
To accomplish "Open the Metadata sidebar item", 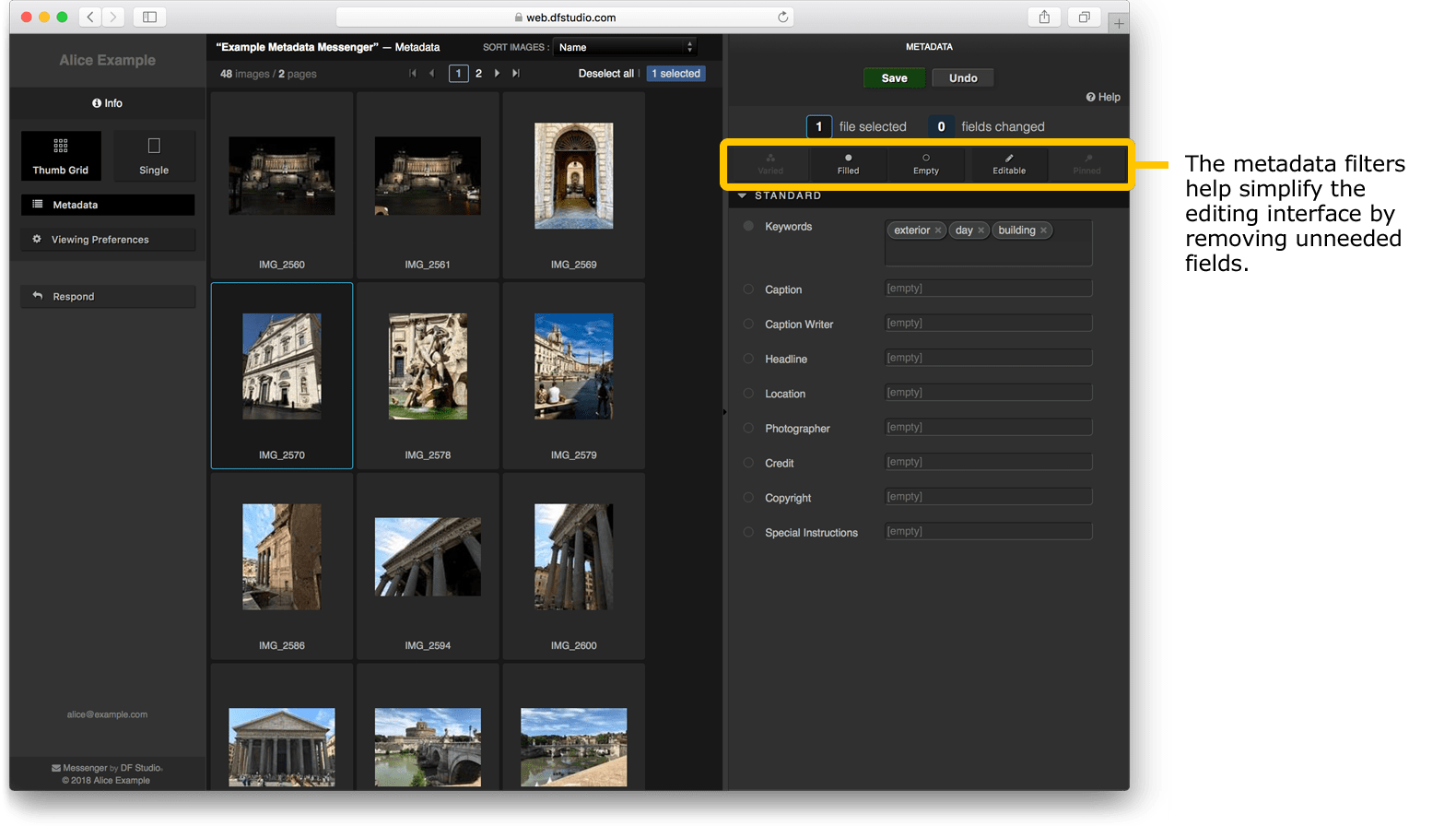I will pos(108,205).
